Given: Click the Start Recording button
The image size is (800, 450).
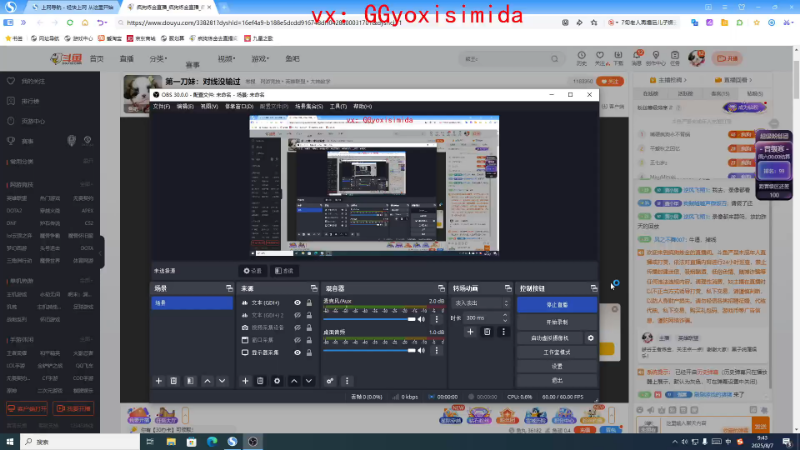Looking at the screenshot, I should click(x=557, y=322).
